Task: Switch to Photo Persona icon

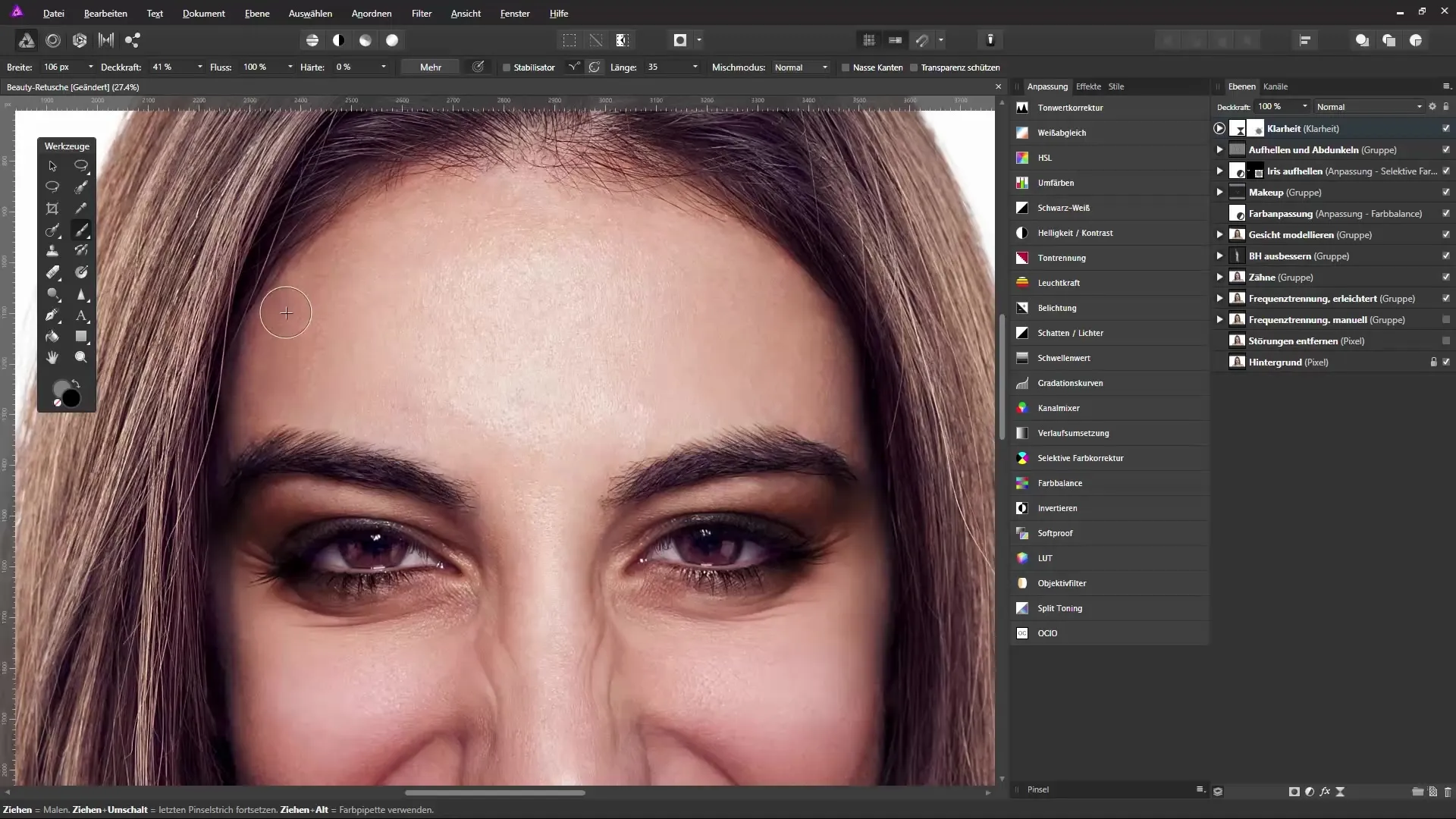Action: (x=26, y=40)
